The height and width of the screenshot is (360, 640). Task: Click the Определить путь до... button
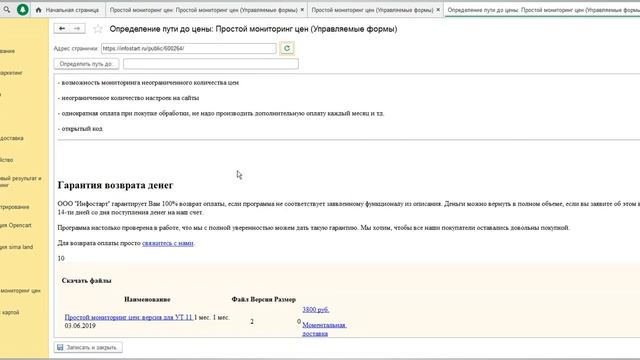[x=87, y=64]
